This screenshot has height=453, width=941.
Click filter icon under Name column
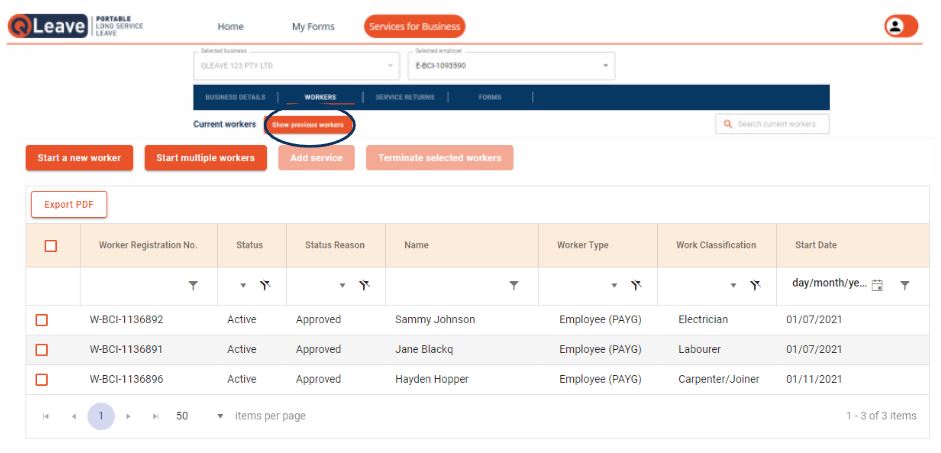(514, 286)
